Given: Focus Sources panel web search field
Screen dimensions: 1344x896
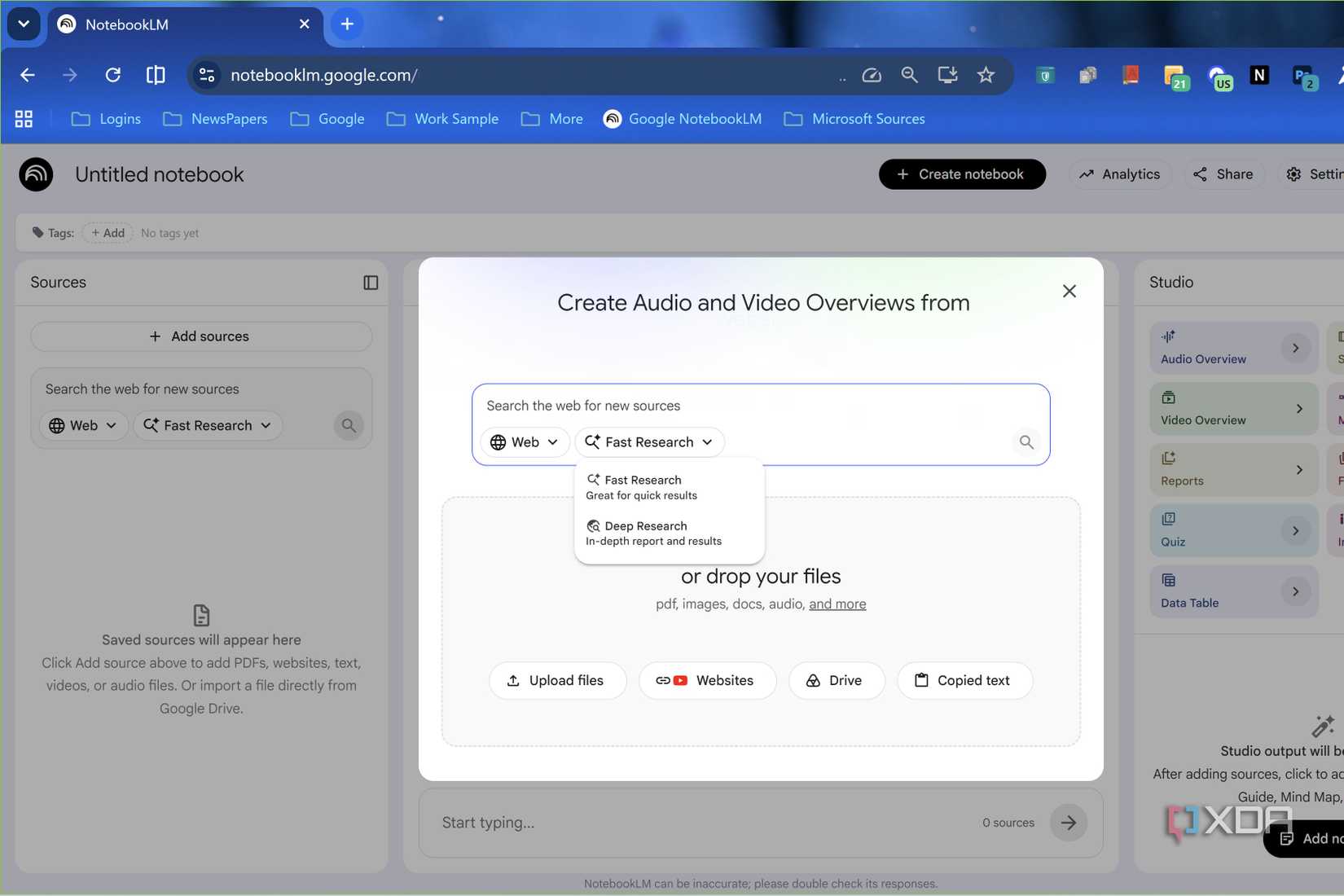Looking at the screenshot, I should tap(201, 389).
